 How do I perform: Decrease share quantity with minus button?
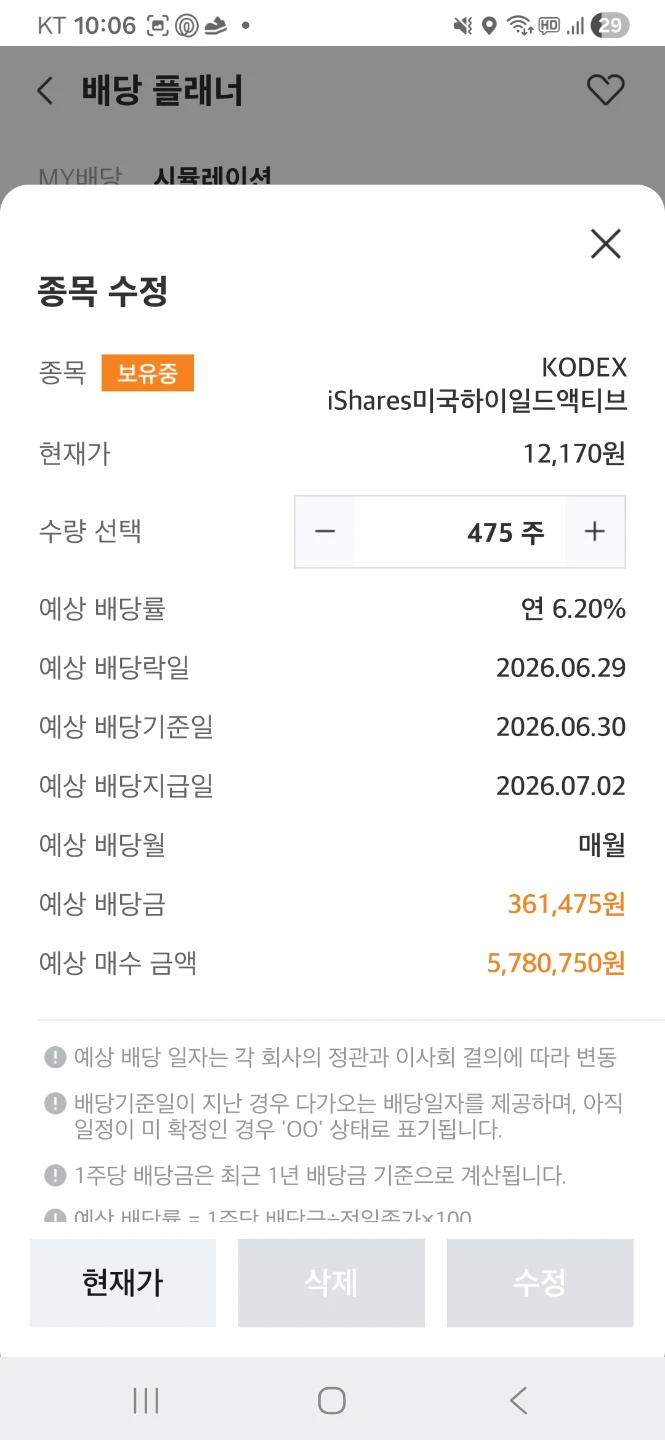pyautogui.click(x=325, y=532)
